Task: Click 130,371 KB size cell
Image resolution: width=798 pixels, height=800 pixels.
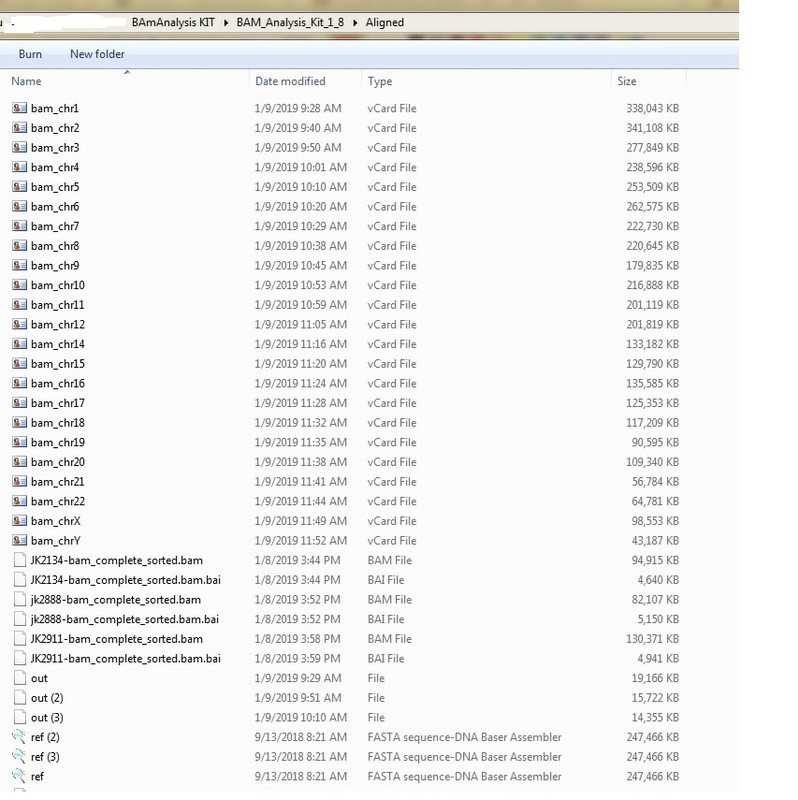Action: click(x=653, y=639)
